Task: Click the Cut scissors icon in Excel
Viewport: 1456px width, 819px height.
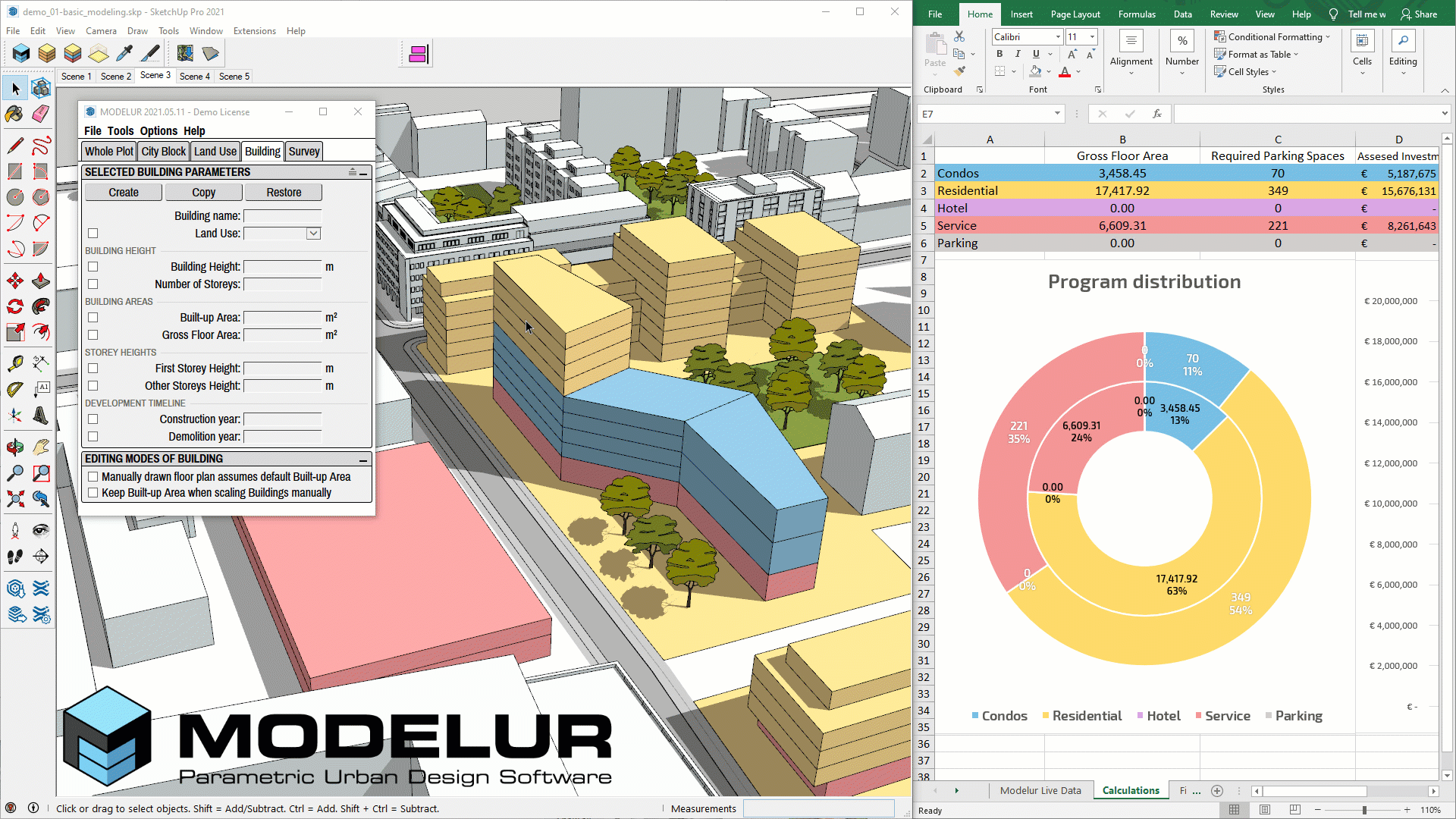Action: 959,36
